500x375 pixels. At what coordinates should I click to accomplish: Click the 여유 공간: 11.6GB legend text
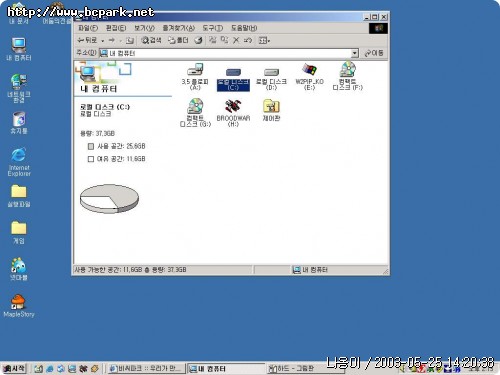point(121,159)
